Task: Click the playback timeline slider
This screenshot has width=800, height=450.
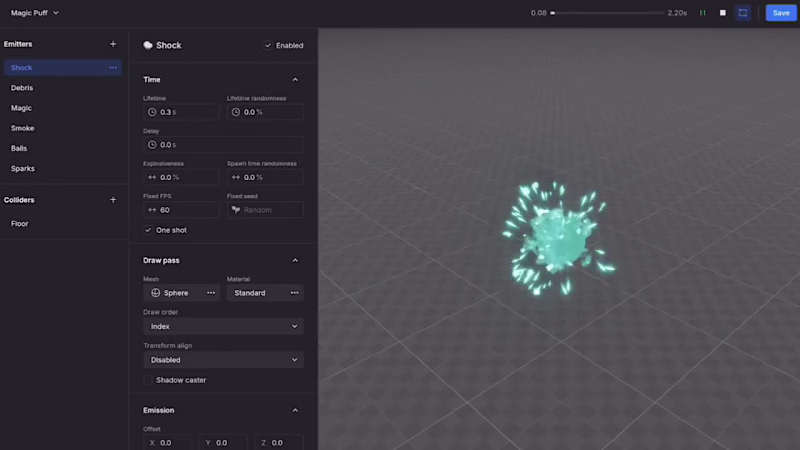Action: (607, 13)
